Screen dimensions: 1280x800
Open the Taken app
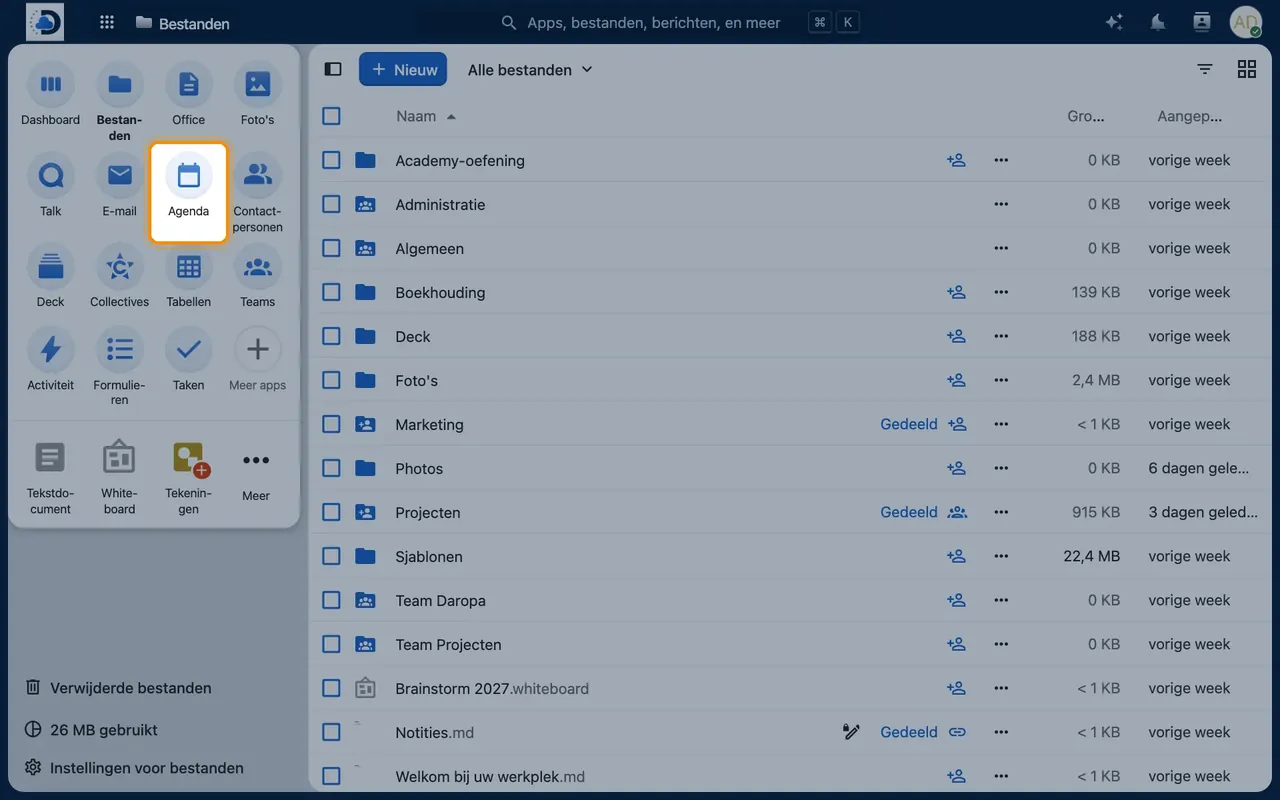pyautogui.click(x=188, y=360)
